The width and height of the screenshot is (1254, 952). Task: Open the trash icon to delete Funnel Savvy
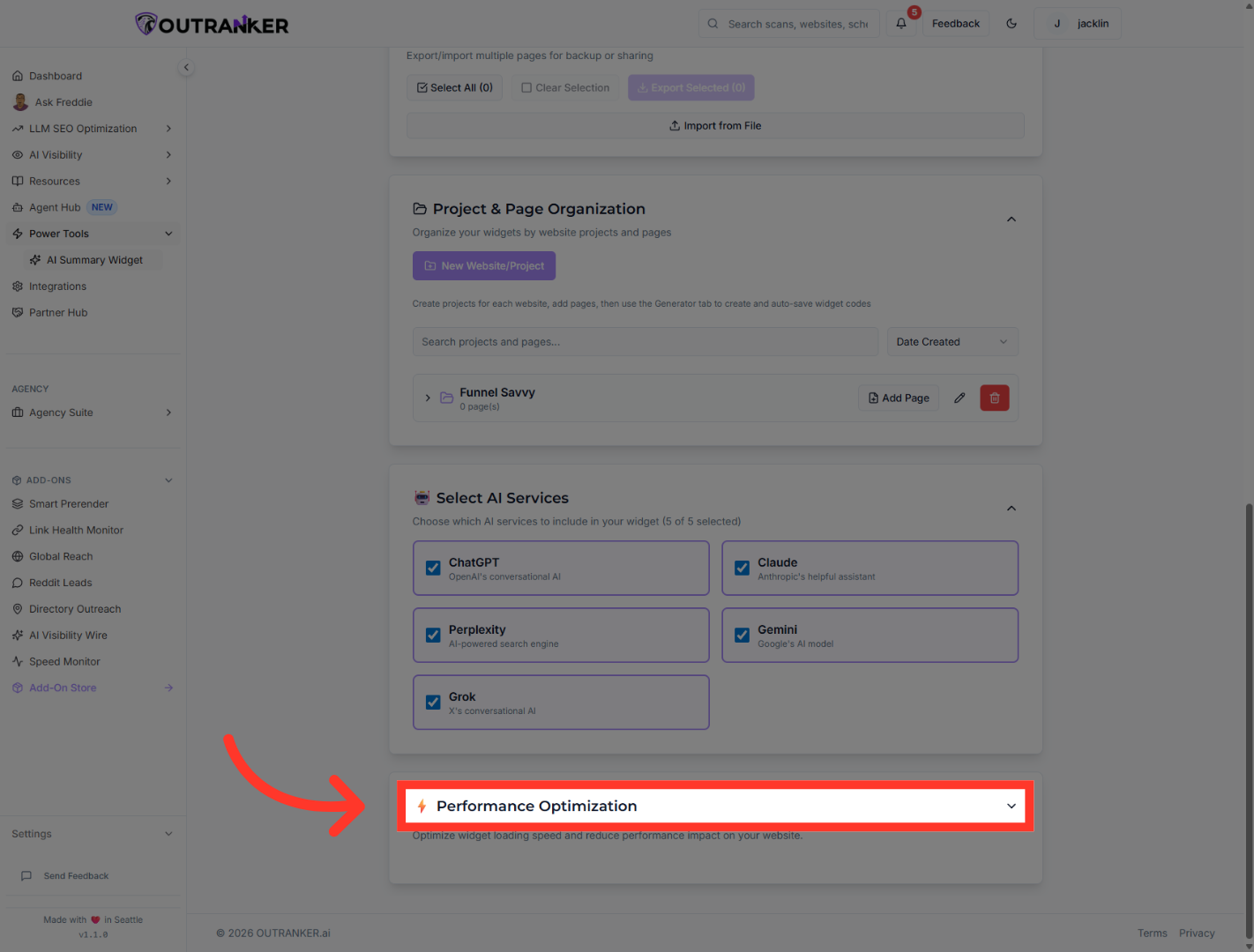click(995, 398)
